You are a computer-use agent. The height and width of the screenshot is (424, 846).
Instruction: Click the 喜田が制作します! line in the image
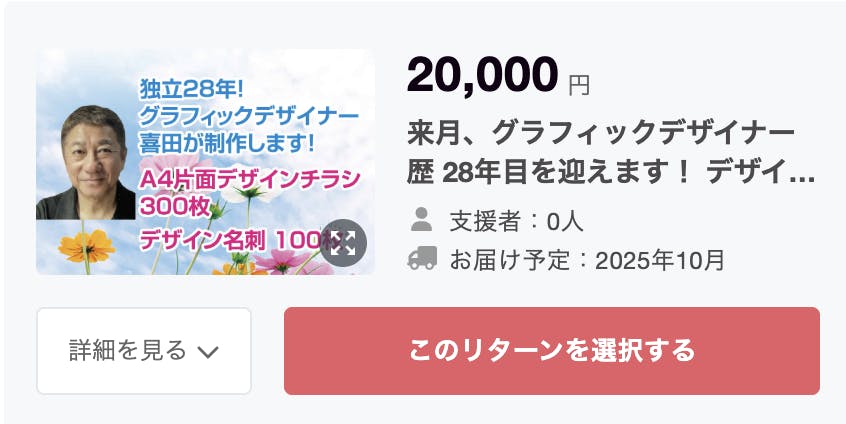click(227, 141)
